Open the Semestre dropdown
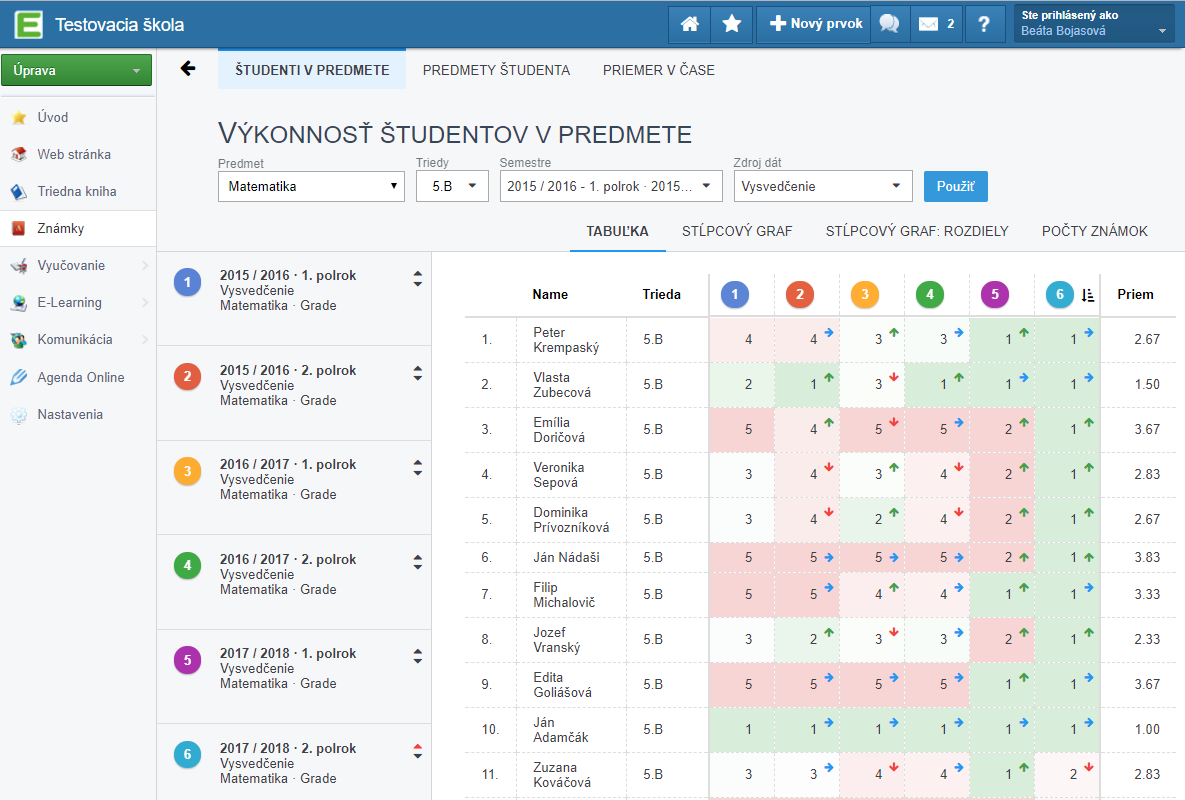Image resolution: width=1185 pixels, height=800 pixels. coord(611,187)
